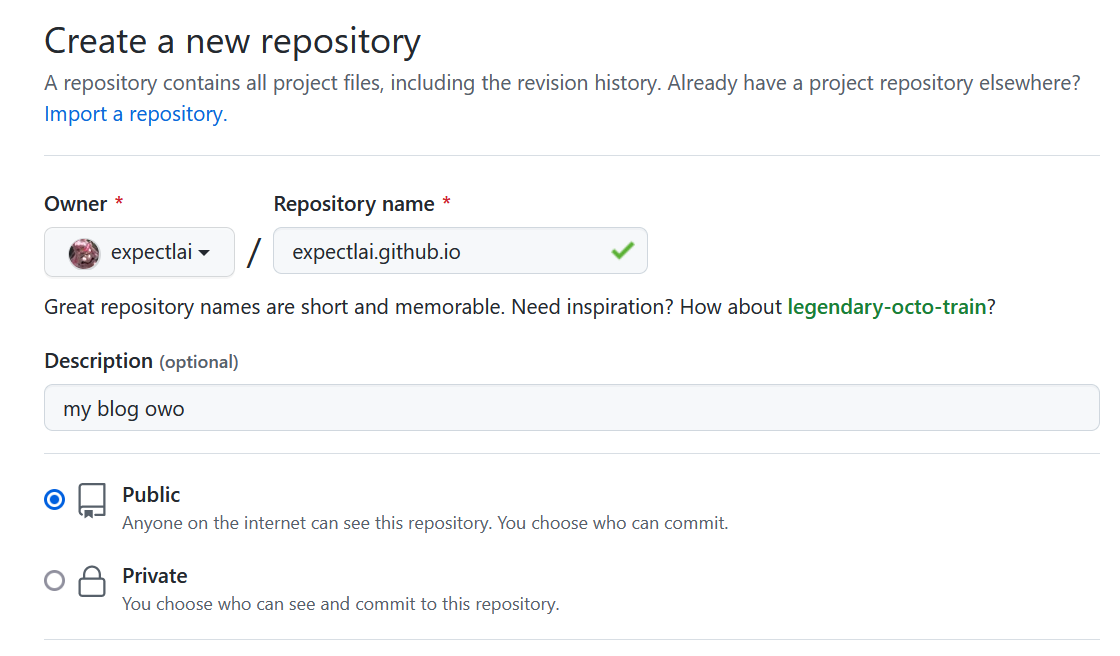Click text 'Great repository names are short and memorable'
Screen dimensions: 1120x656
tap(274, 307)
